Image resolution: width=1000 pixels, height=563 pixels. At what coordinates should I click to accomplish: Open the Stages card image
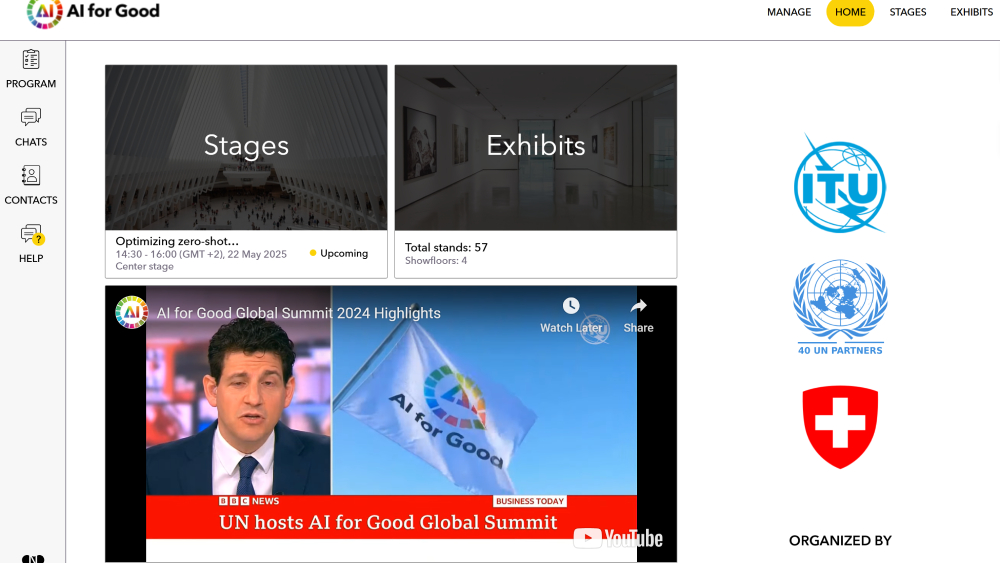246,147
